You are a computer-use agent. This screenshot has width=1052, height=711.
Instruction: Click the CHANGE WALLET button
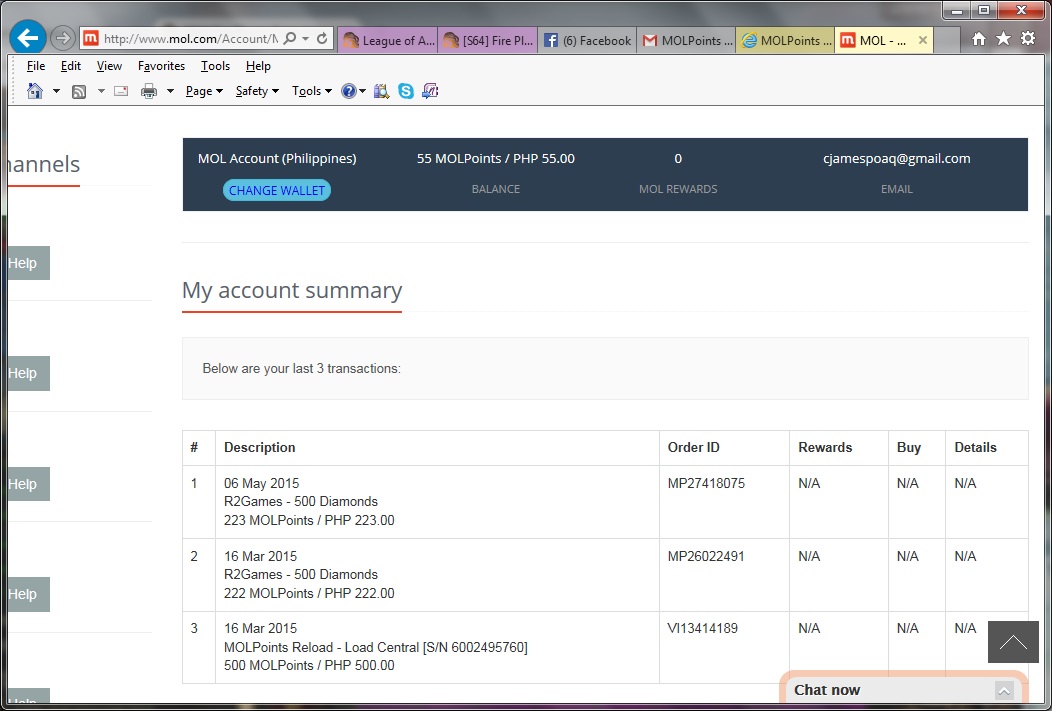coord(277,190)
